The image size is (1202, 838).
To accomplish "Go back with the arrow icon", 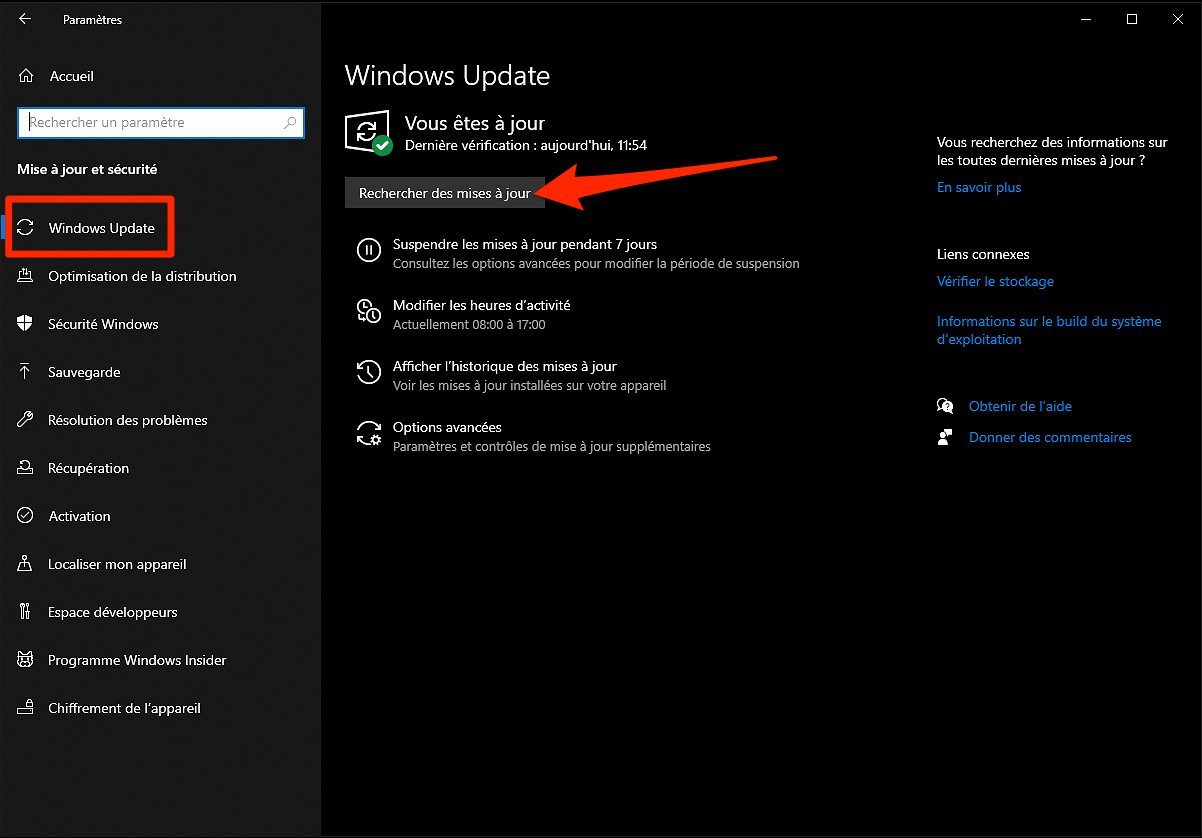I will 25,19.
